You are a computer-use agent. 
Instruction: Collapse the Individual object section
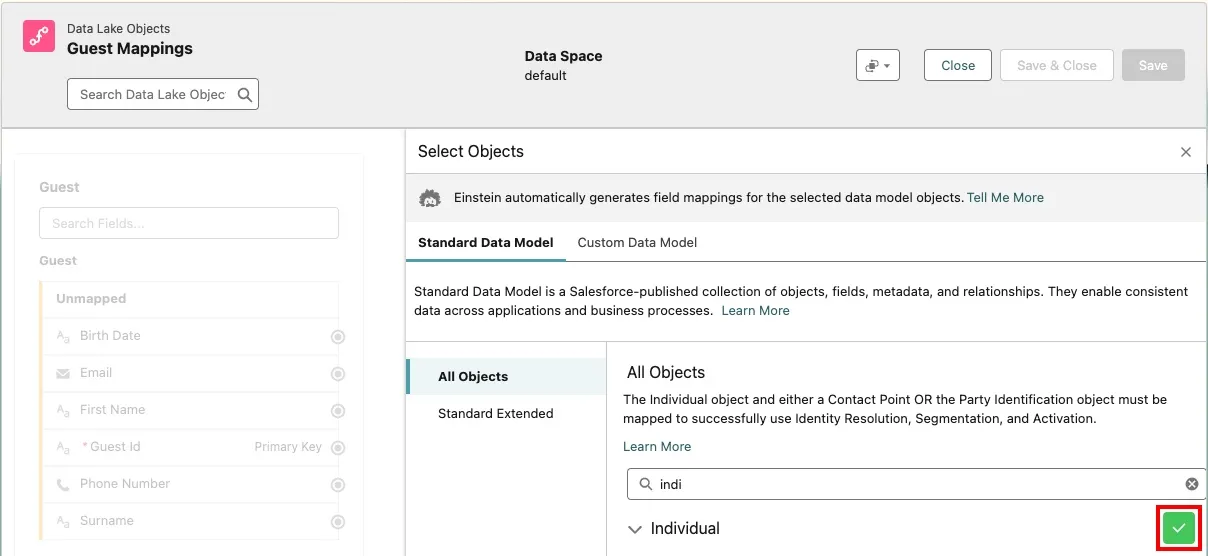[634, 529]
